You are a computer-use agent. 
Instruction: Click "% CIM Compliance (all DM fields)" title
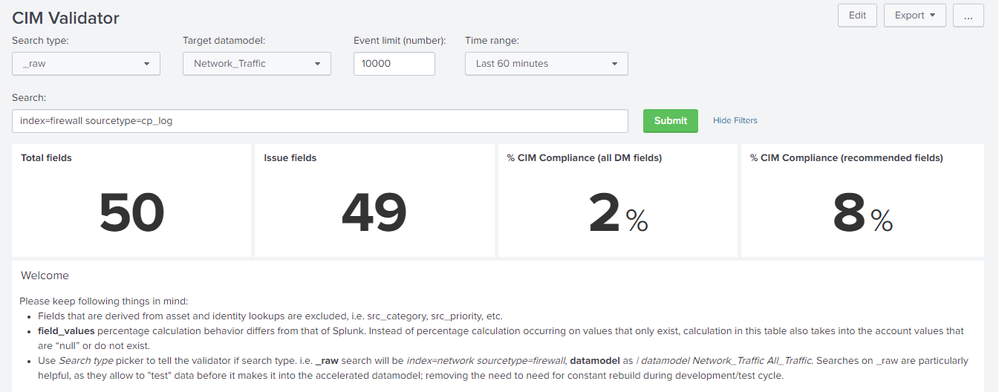584,158
